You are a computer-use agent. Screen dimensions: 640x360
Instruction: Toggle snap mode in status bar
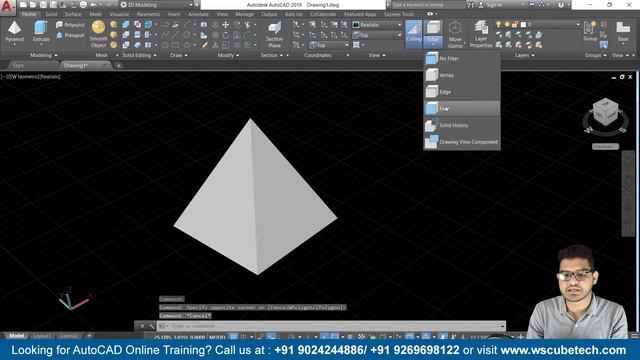coord(244,337)
